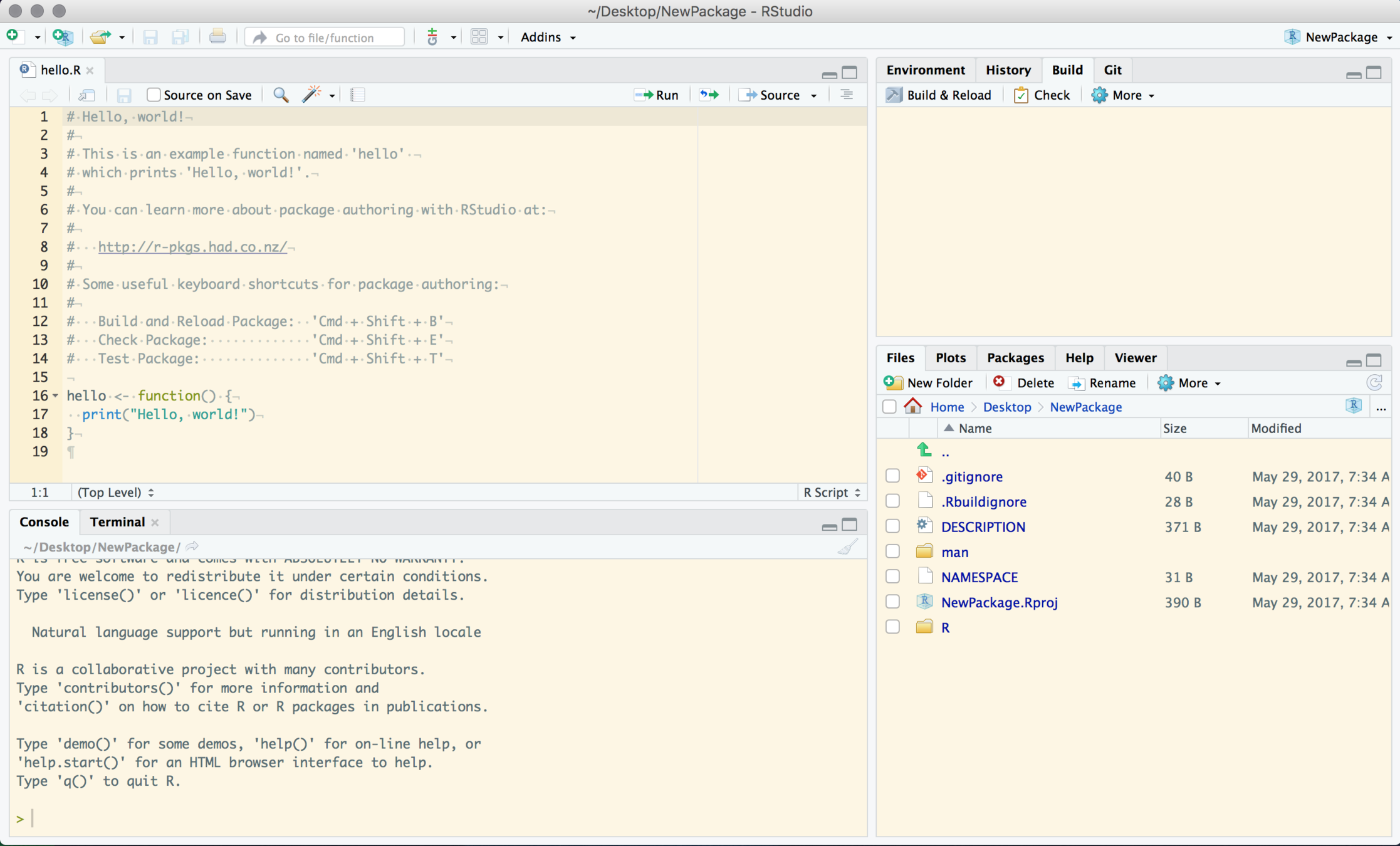Open the R Script file type selector
The image size is (1400, 846).
click(832, 493)
